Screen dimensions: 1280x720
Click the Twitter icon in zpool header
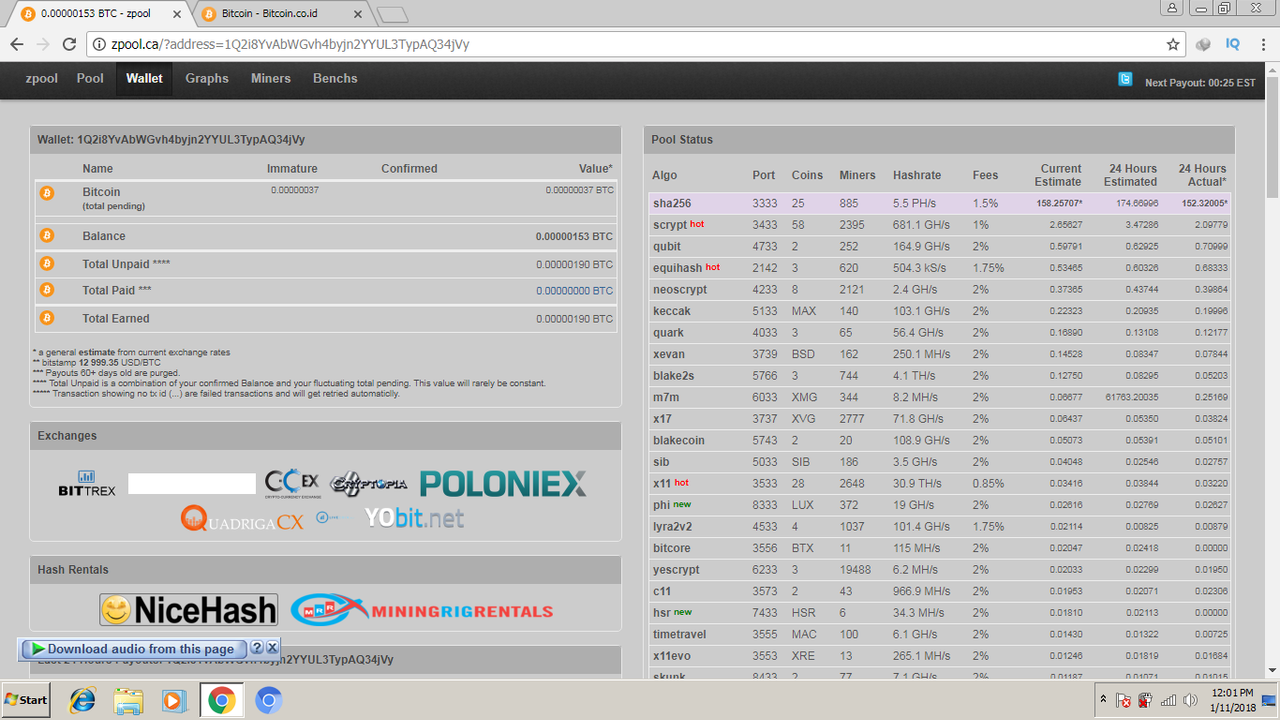pyautogui.click(x=1125, y=79)
